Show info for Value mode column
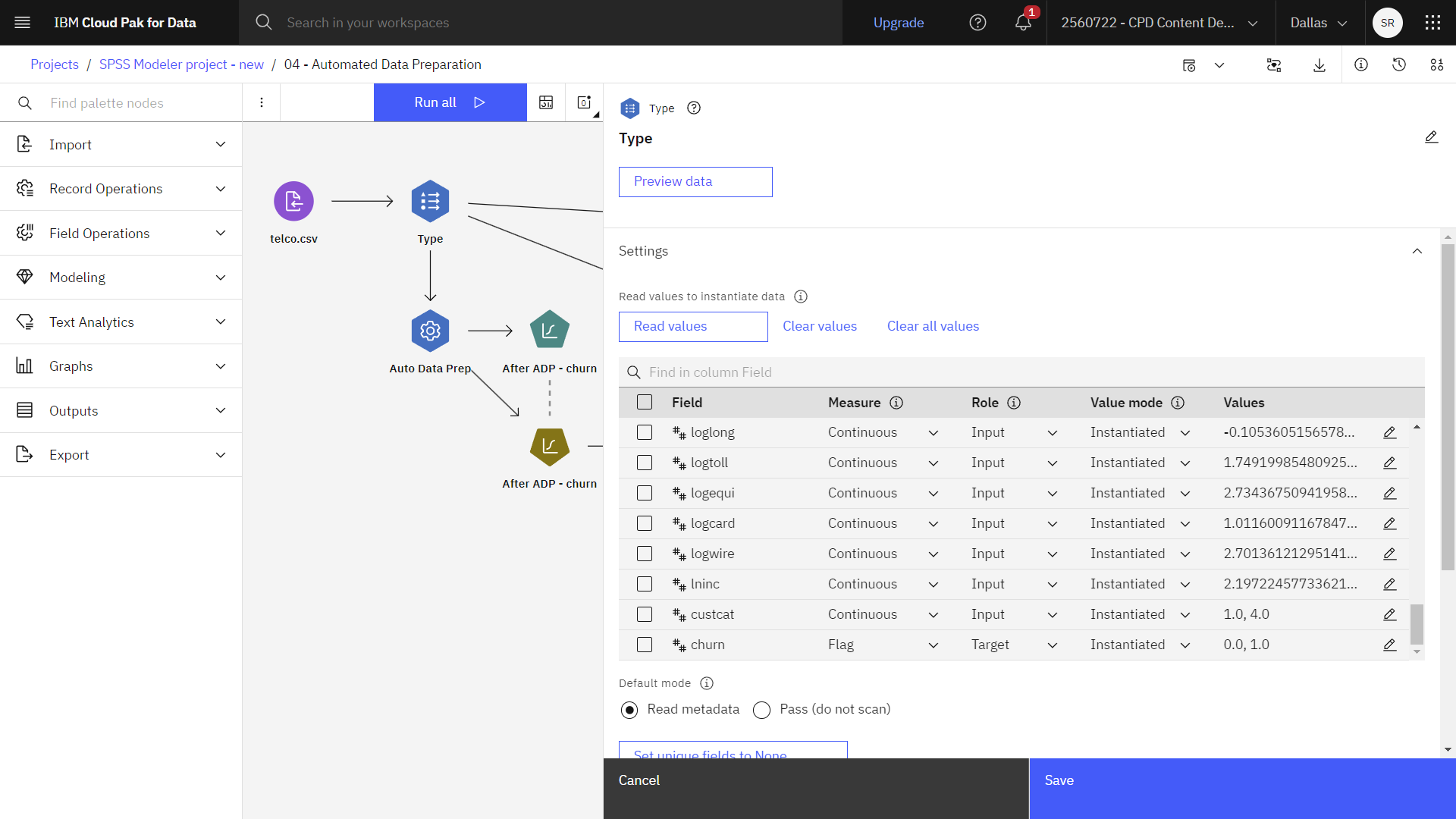The image size is (1456, 819). point(1178,403)
